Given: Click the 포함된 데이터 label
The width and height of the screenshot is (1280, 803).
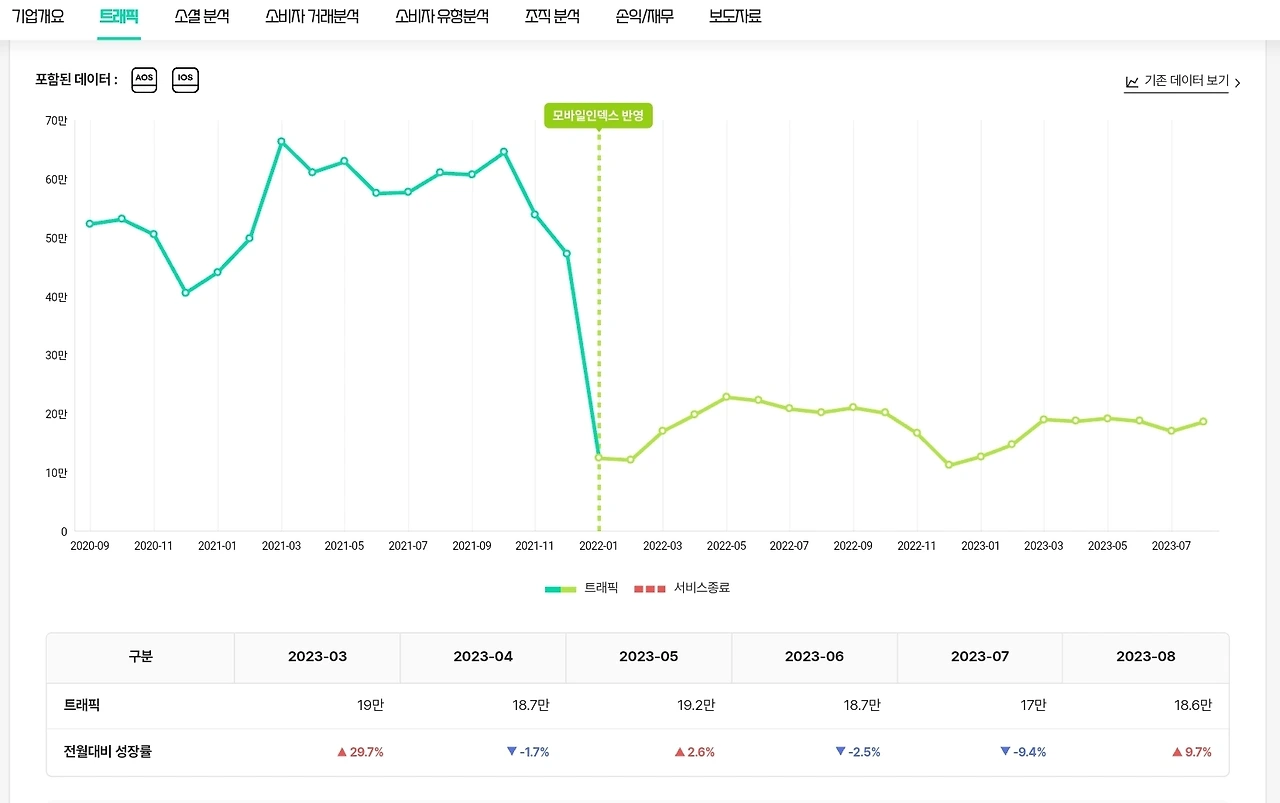Looking at the screenshot, I should (x=76, y=80).
